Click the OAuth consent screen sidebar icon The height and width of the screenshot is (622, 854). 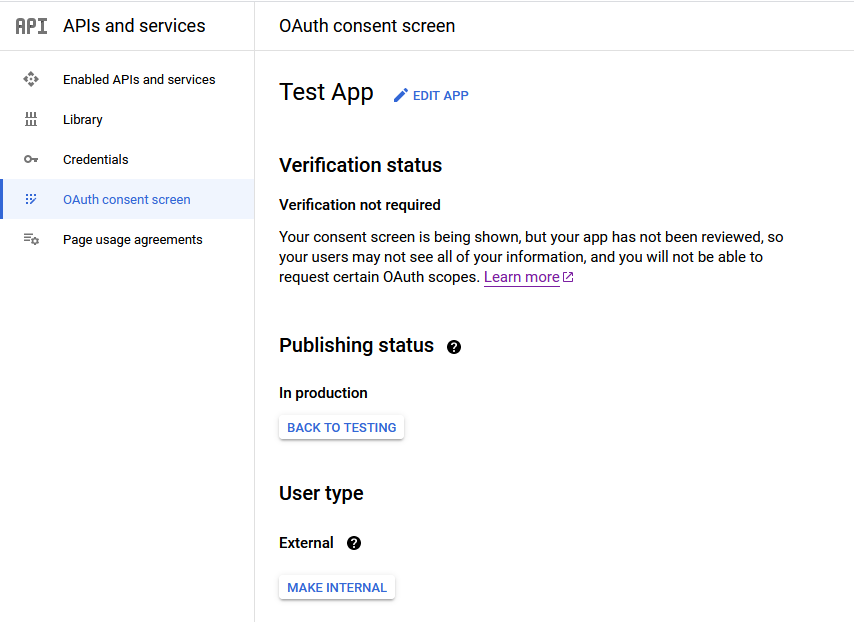point(31,199)
